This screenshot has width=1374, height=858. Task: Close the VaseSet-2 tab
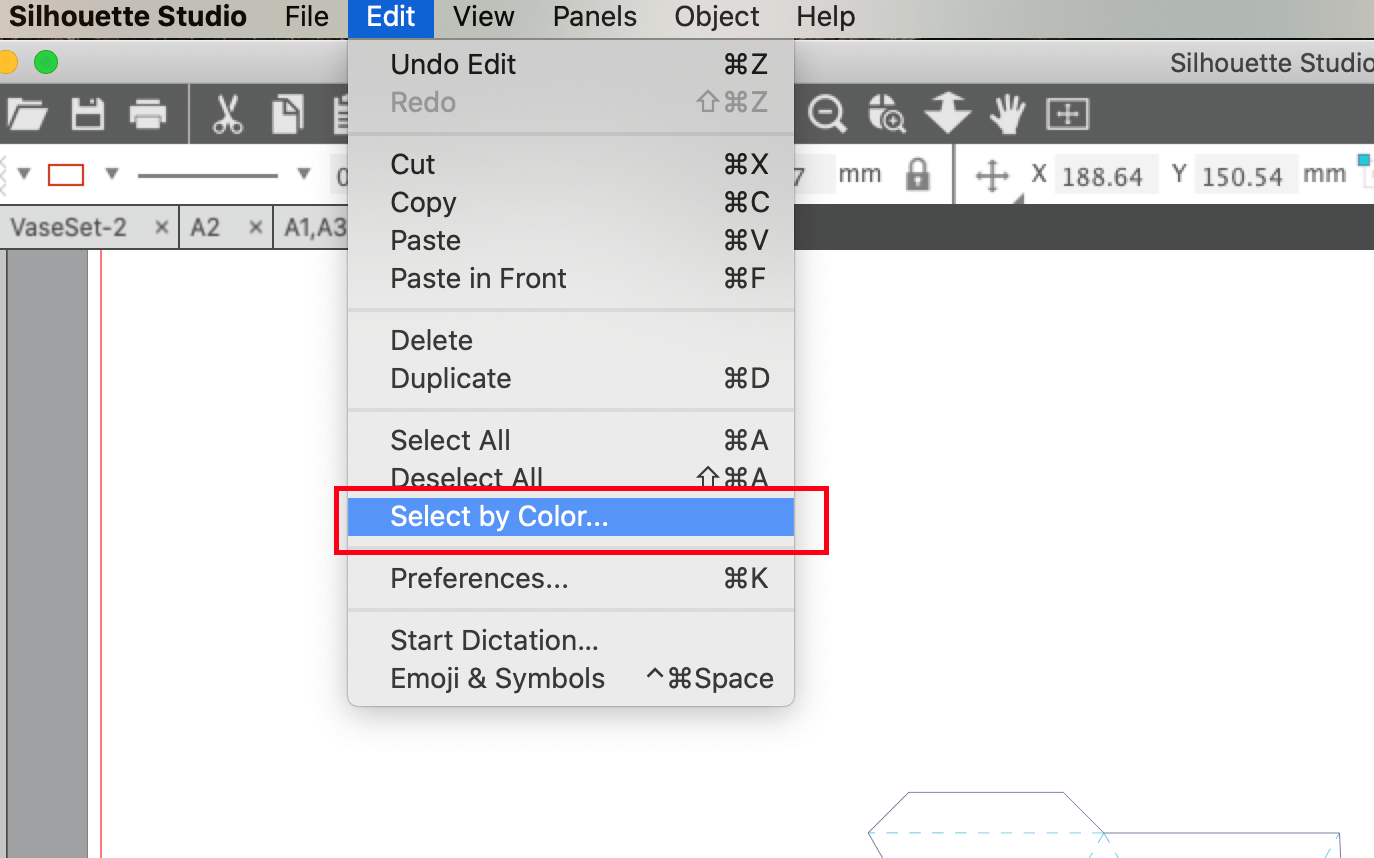tap(161, 228)
